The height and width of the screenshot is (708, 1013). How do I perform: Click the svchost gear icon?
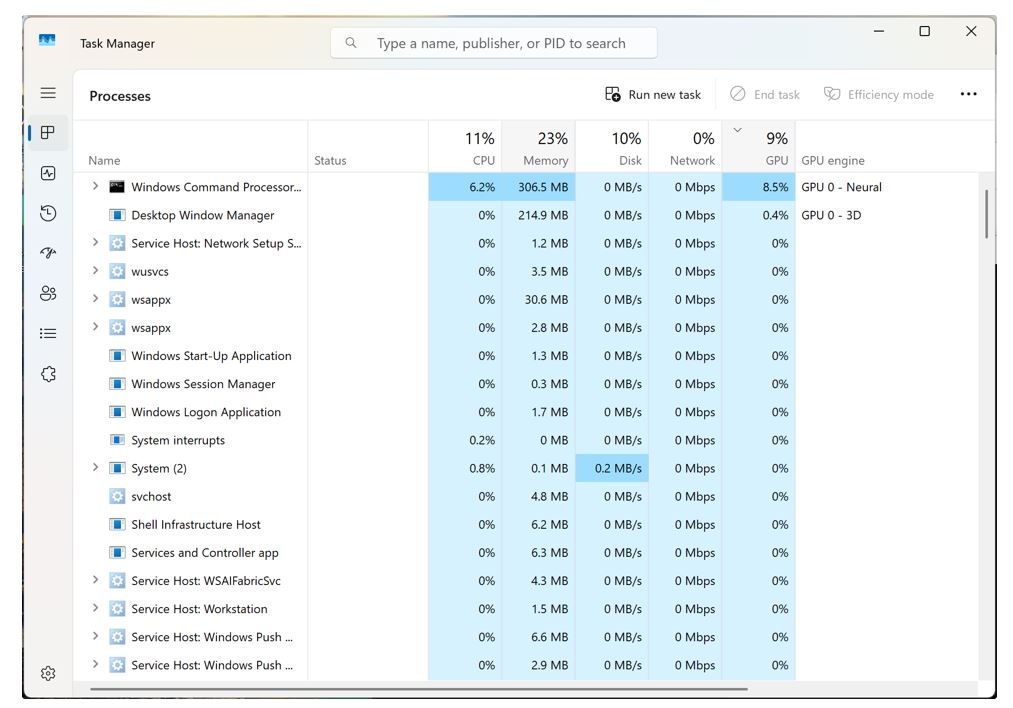(x=117, y=496)
